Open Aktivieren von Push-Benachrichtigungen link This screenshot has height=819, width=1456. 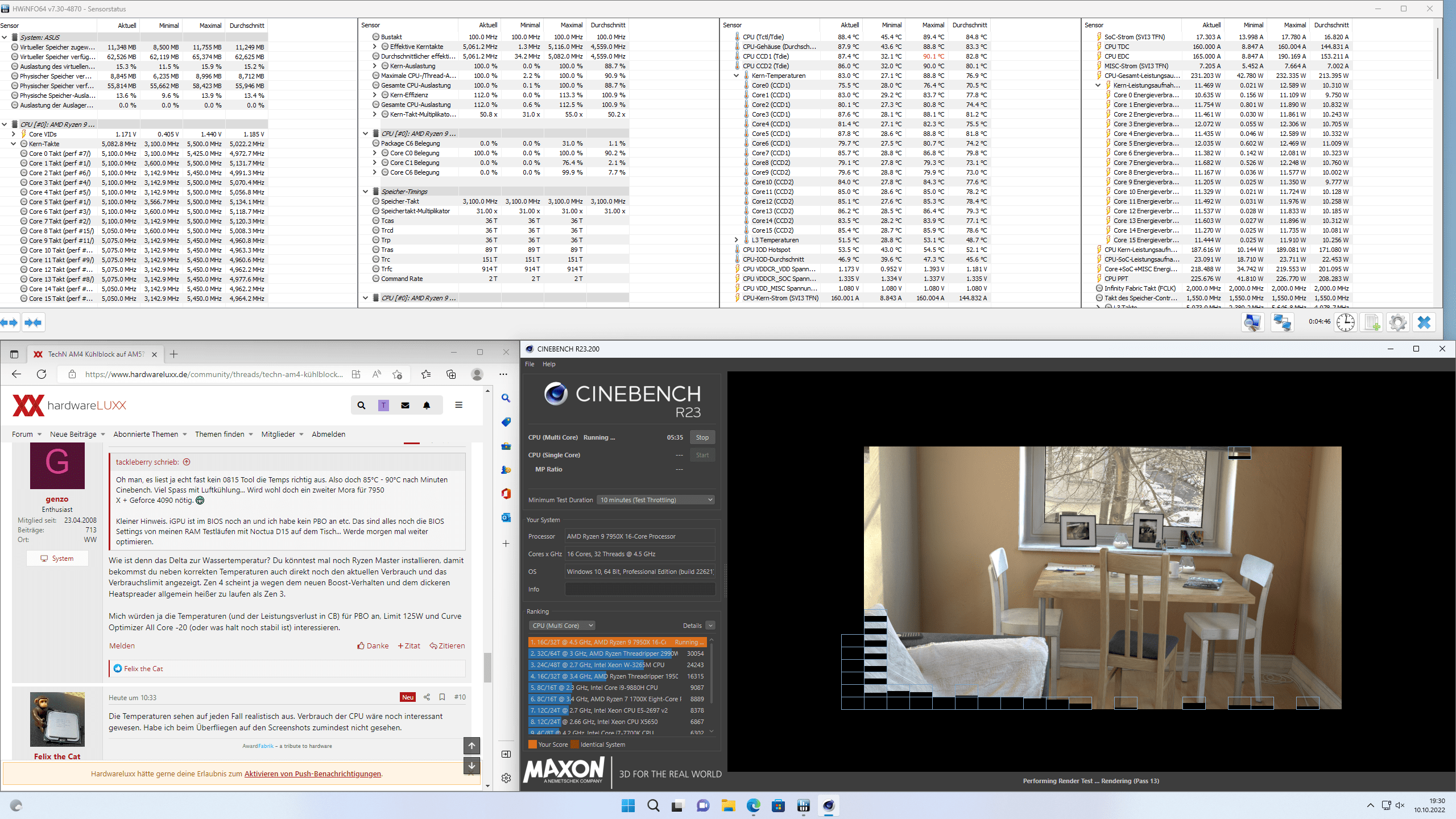tap(313, 774)
